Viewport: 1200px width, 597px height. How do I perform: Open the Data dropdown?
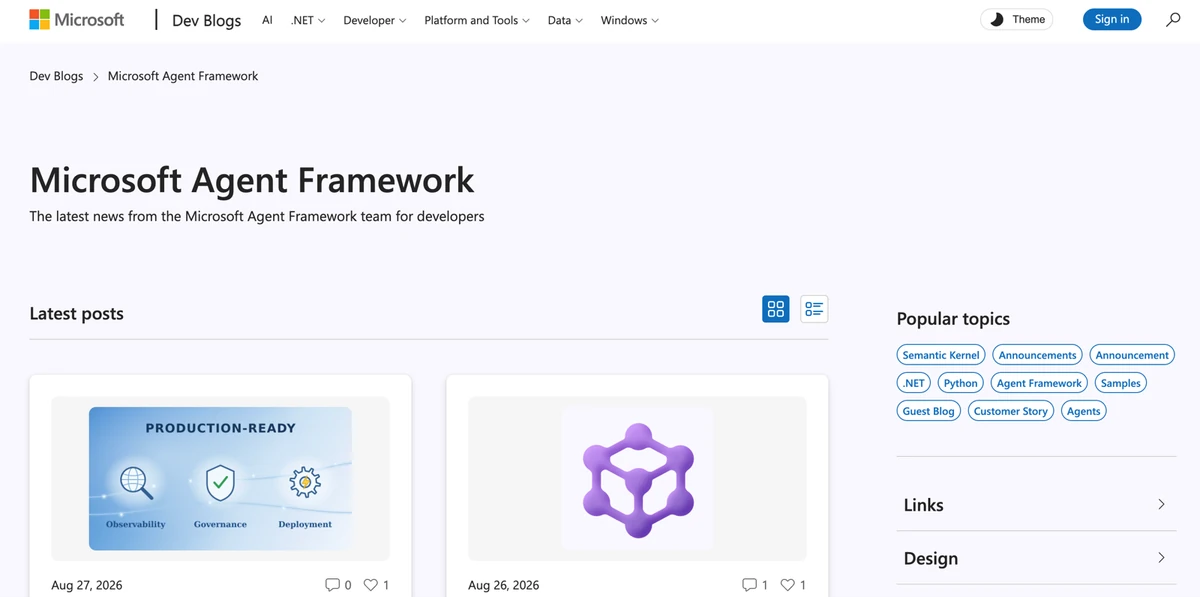pyautogui.click(x=565, y=20)
